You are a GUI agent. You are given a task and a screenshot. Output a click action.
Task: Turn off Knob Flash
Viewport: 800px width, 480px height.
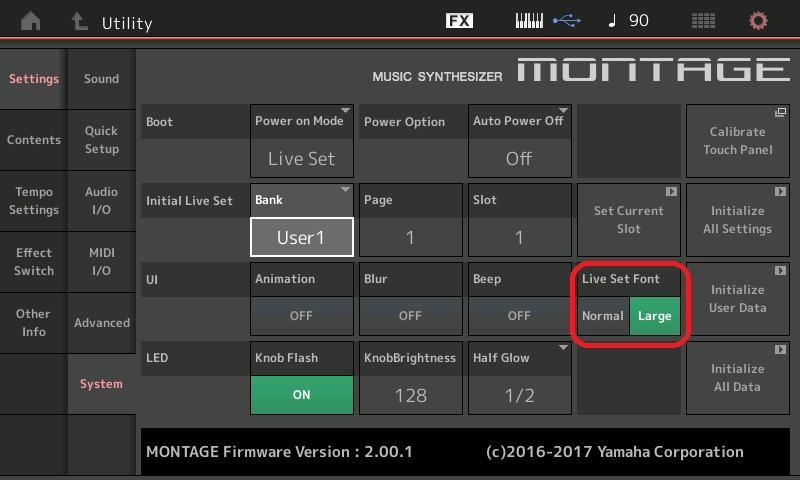(x=301, y=394)
